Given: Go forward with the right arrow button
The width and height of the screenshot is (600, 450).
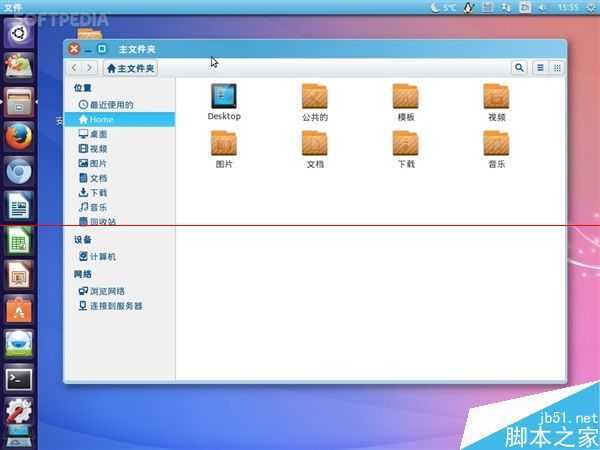Looking at the screenshot, I should coord(90,68).
